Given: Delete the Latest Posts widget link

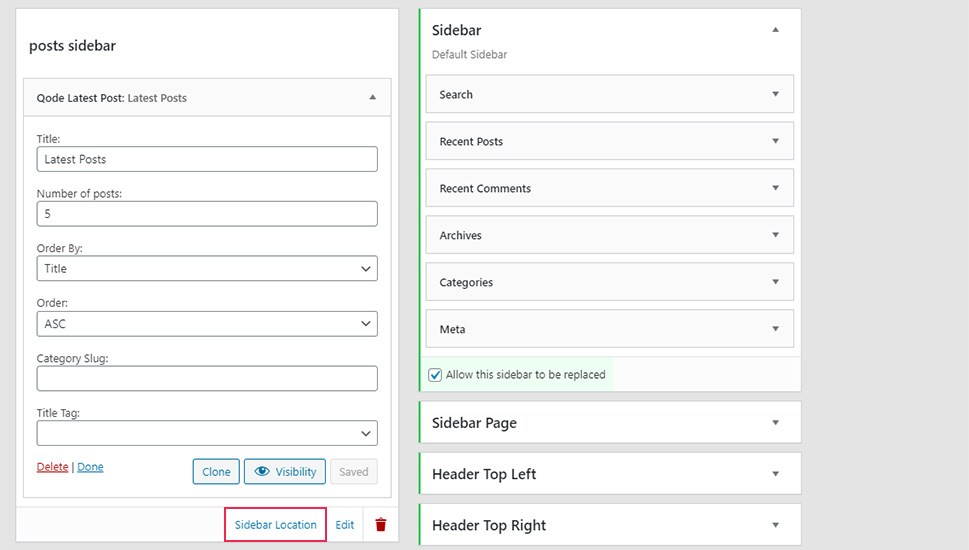Looking at the screenshot, I should (53, 467).
